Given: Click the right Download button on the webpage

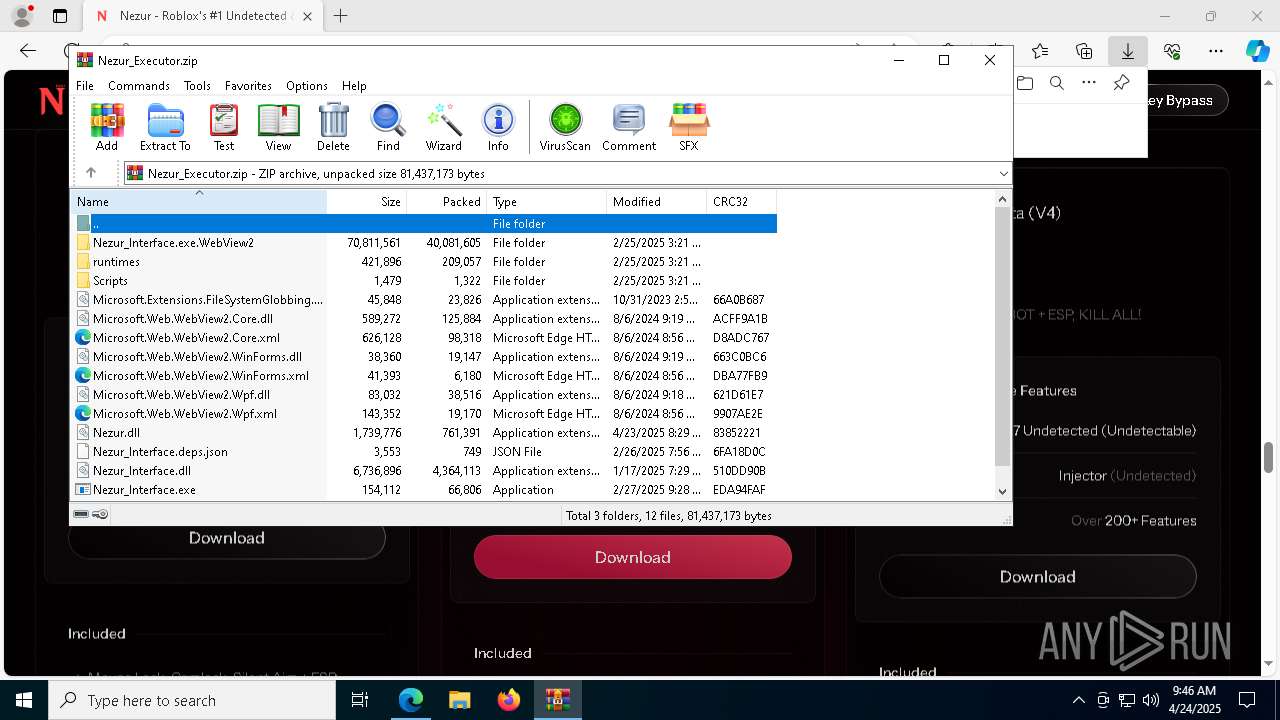Looking at the screenshot, I should tap(1037, 577).
